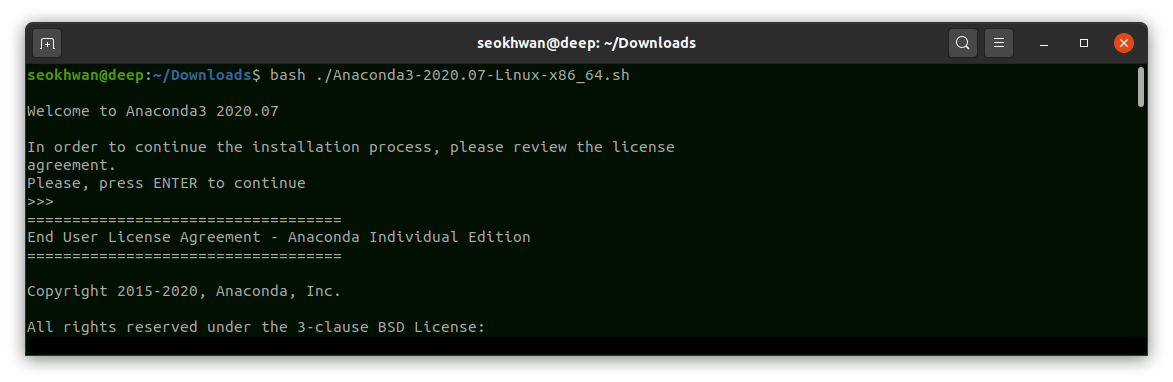
Task: Click the bash ./Anaconda3-2020.07-Linux-x86_64.sh command
Action: (x=450, y=76)
